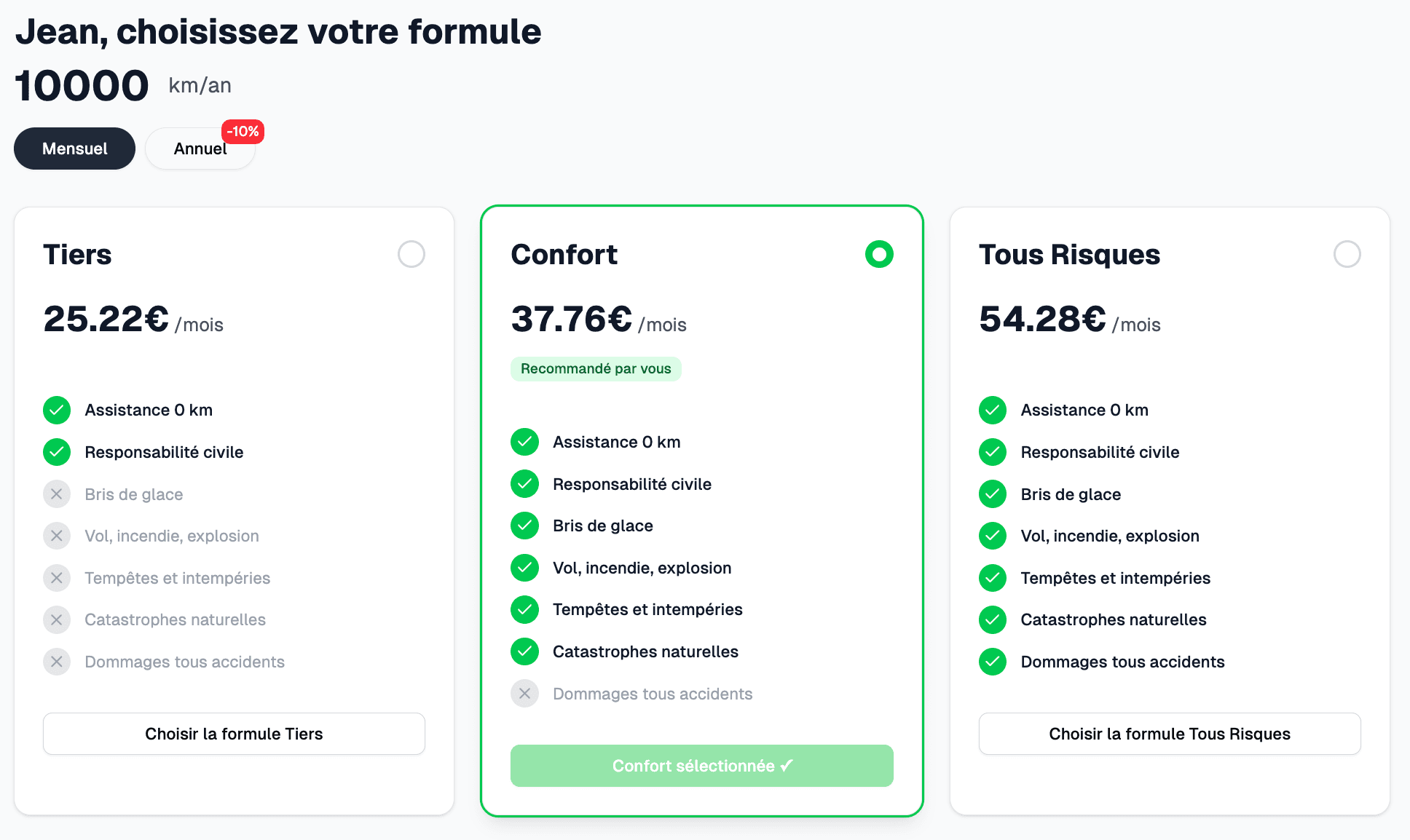Click the -10% discount badge
The image size is (1410, 840).
(x=243, y=132)
